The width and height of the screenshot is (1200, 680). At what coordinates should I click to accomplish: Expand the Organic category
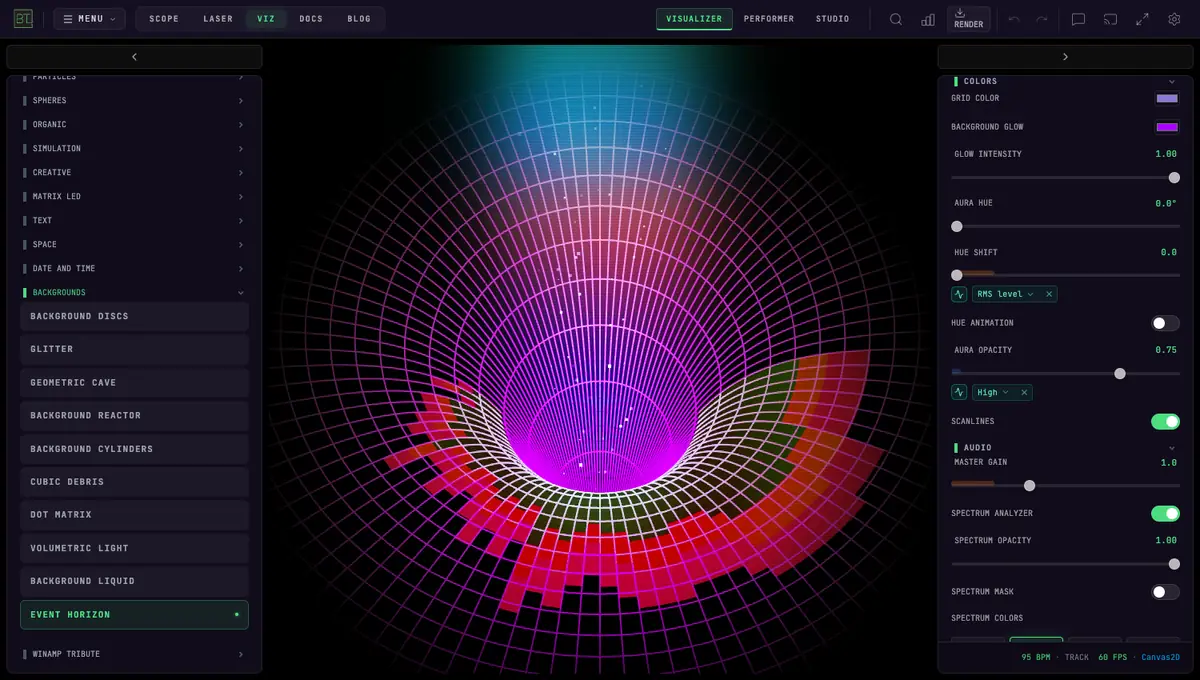pyautogui.click(x=134, y=124)
